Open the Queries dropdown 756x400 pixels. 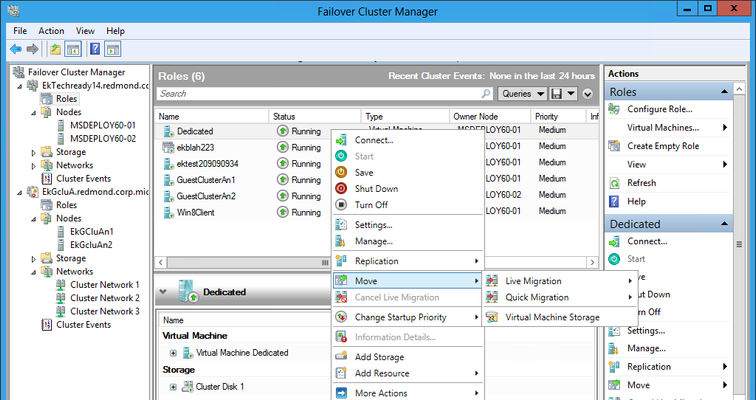[x=522, y=93]
